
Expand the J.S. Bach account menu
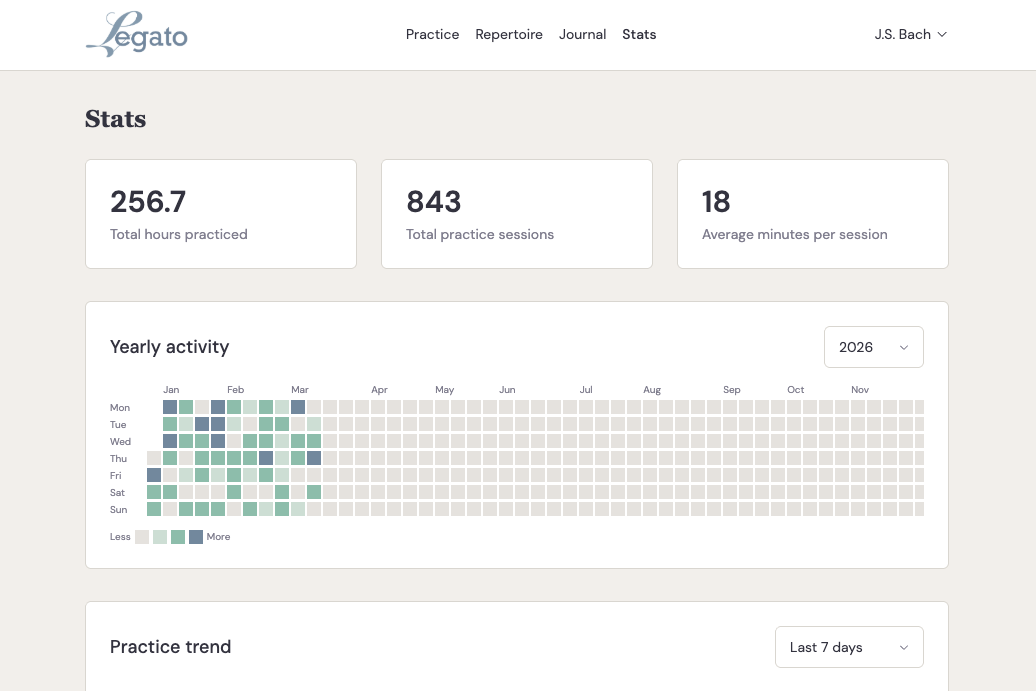[910, 34]
